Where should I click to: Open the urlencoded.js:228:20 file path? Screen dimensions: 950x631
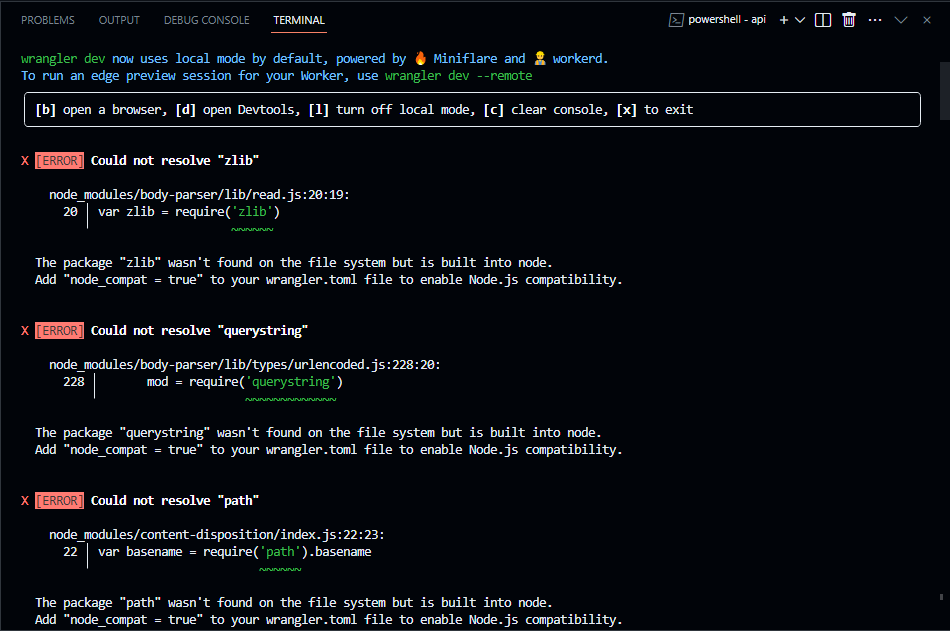(x=245, y=365)
